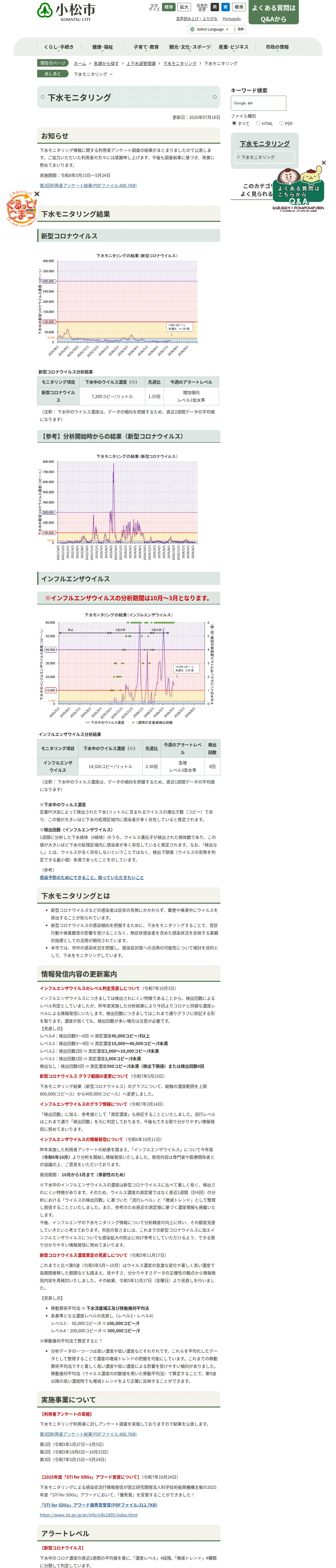This screenshot has width=336, height=1568.
Task: Open the sidebar 下水モニタリング heading link
Action: pos(265,144)
